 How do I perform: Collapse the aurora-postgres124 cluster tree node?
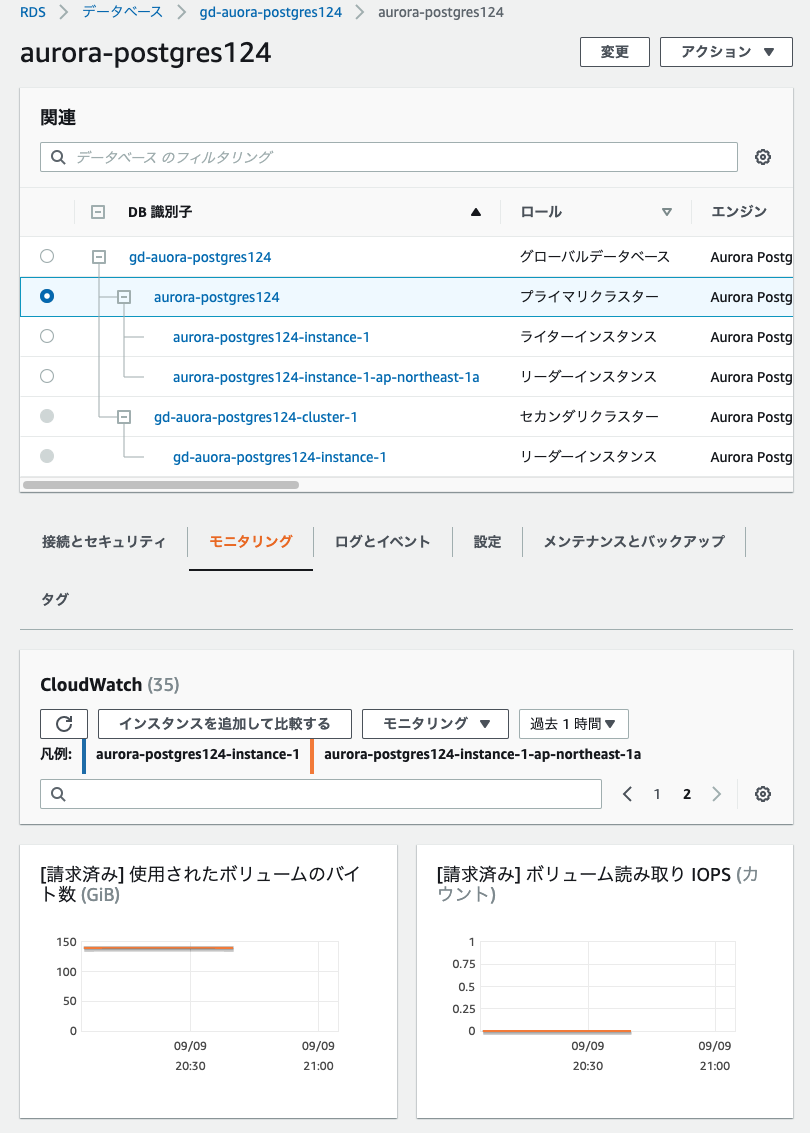pos(124,297)
